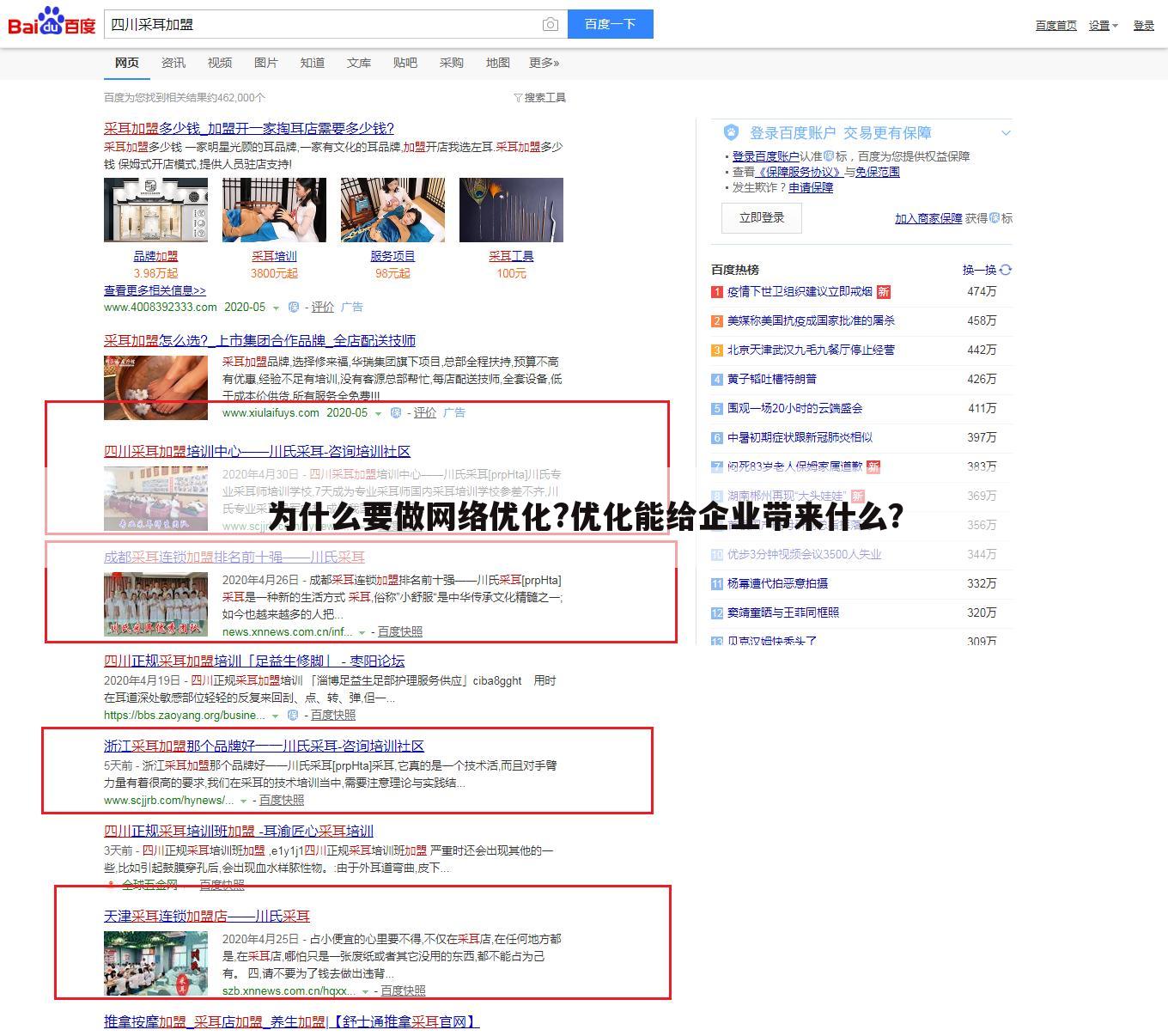
Task: Switch to the 视频 tab
Action: click(220, 62)
